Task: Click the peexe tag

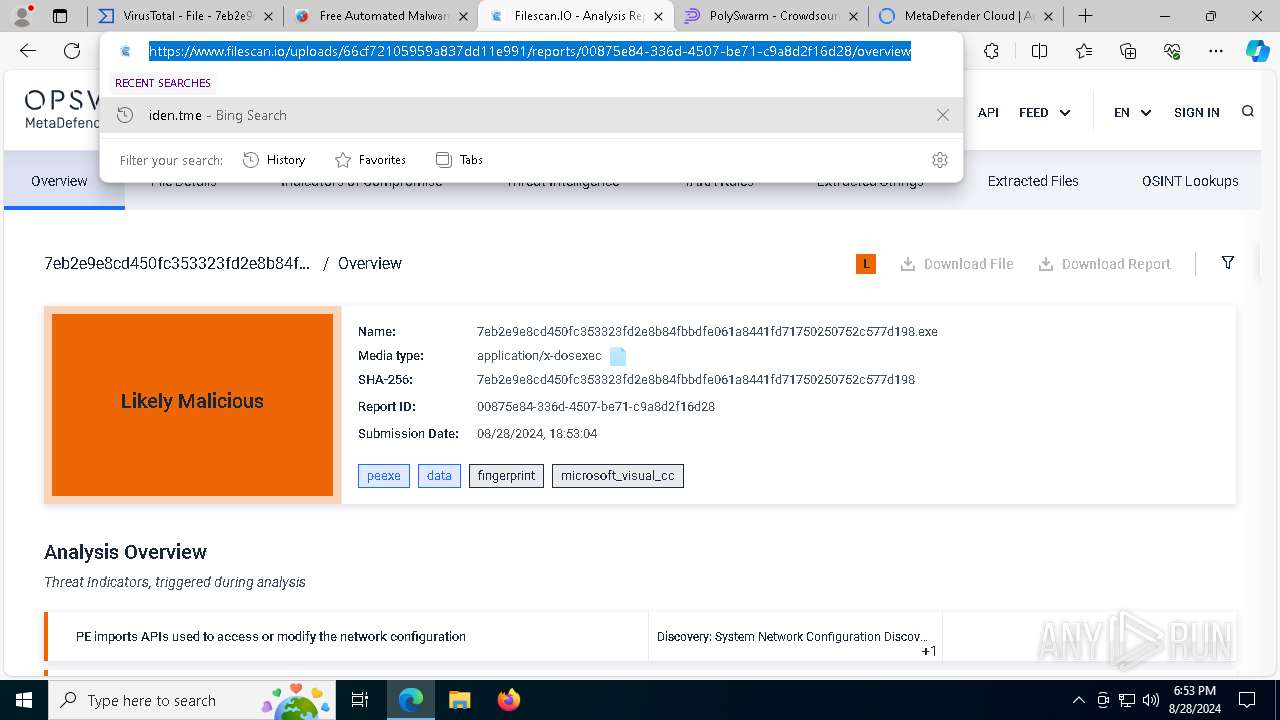Action: (x=384, y=476)
